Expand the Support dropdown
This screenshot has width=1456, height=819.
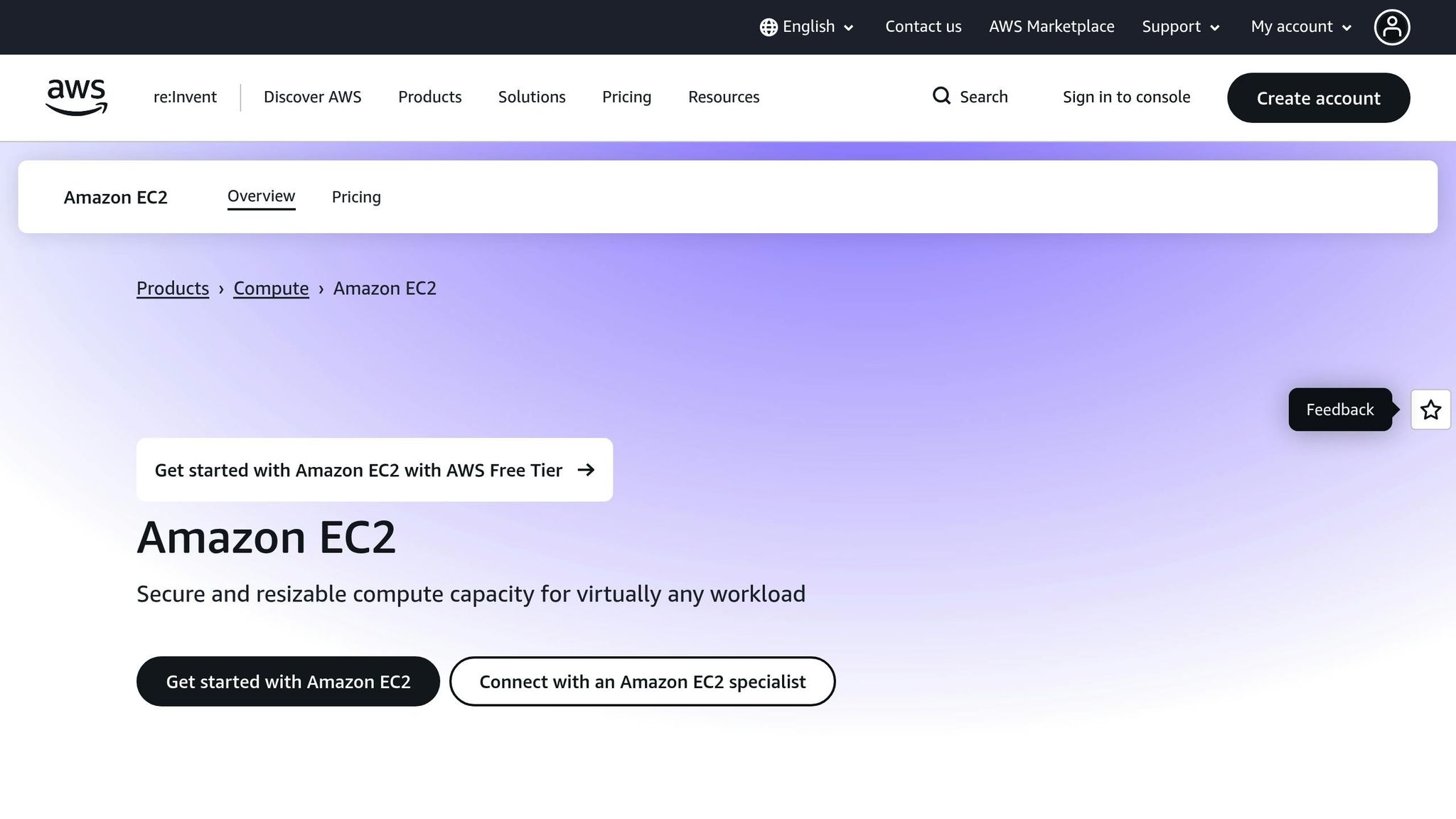pos(1179,26)
